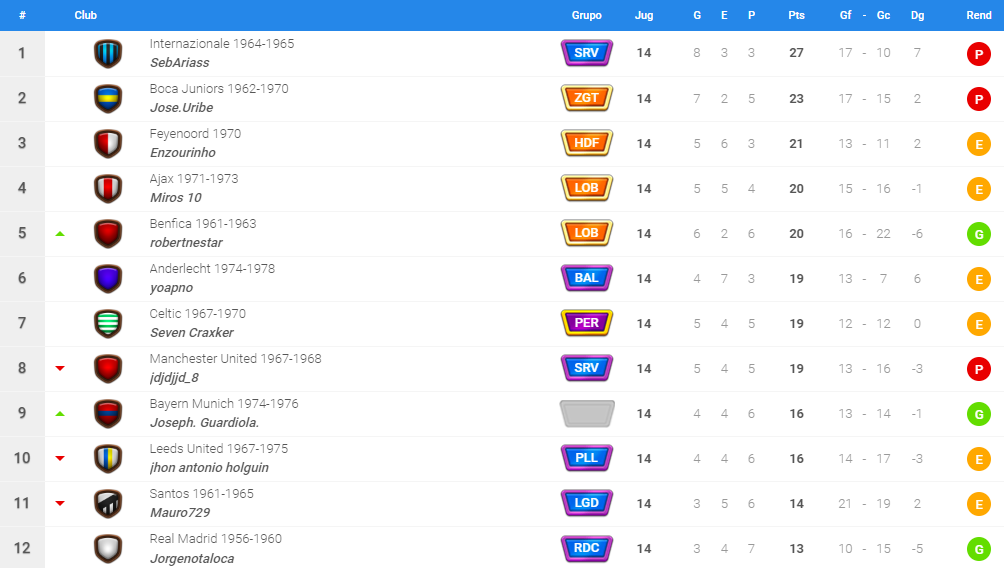Click the red P result badge for Internazionale
1004x568 pixels.
[x=978, y=54]
